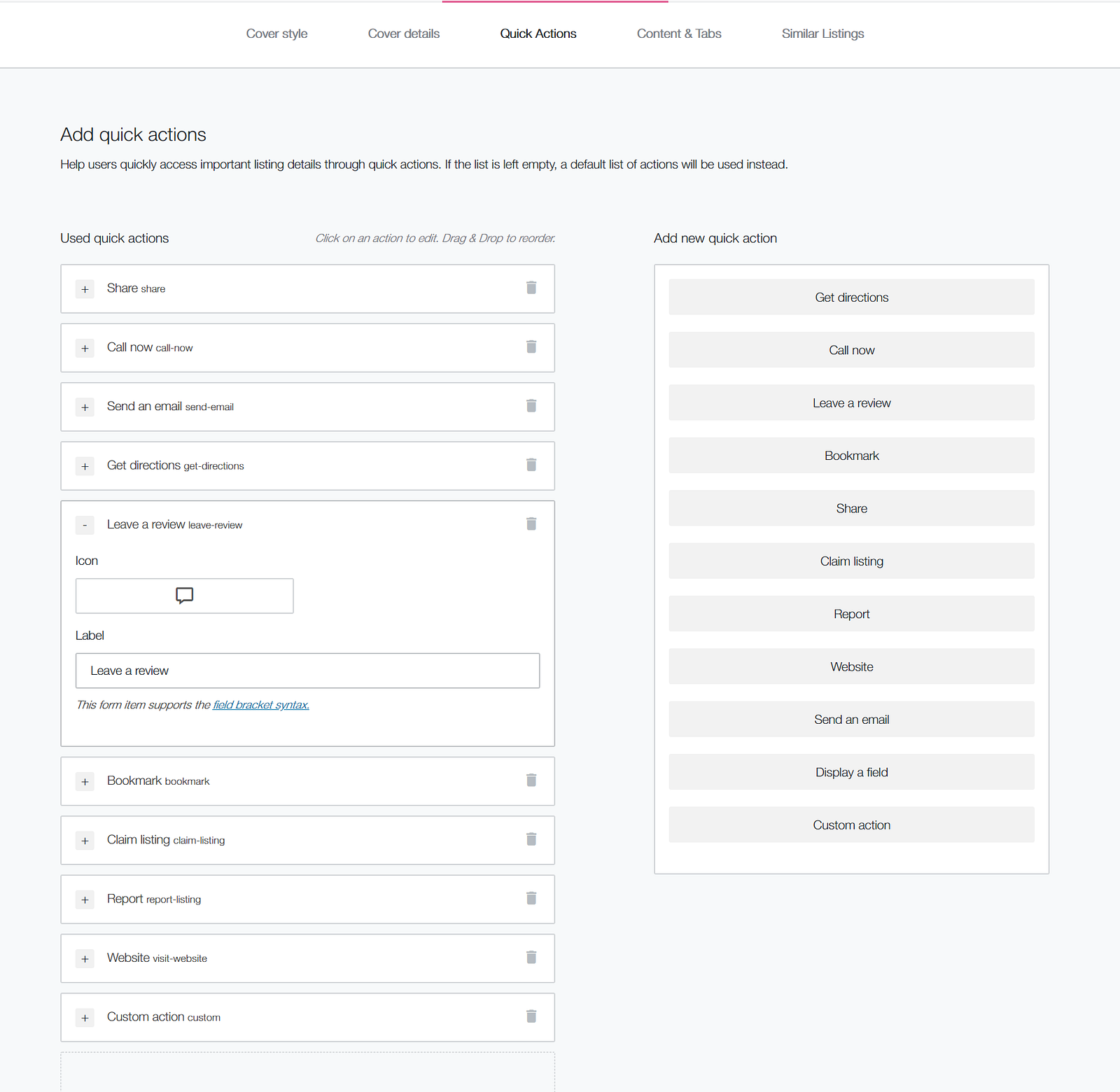
Task: Open the Content & Tabs tab
Action: [x=679, y=34]
